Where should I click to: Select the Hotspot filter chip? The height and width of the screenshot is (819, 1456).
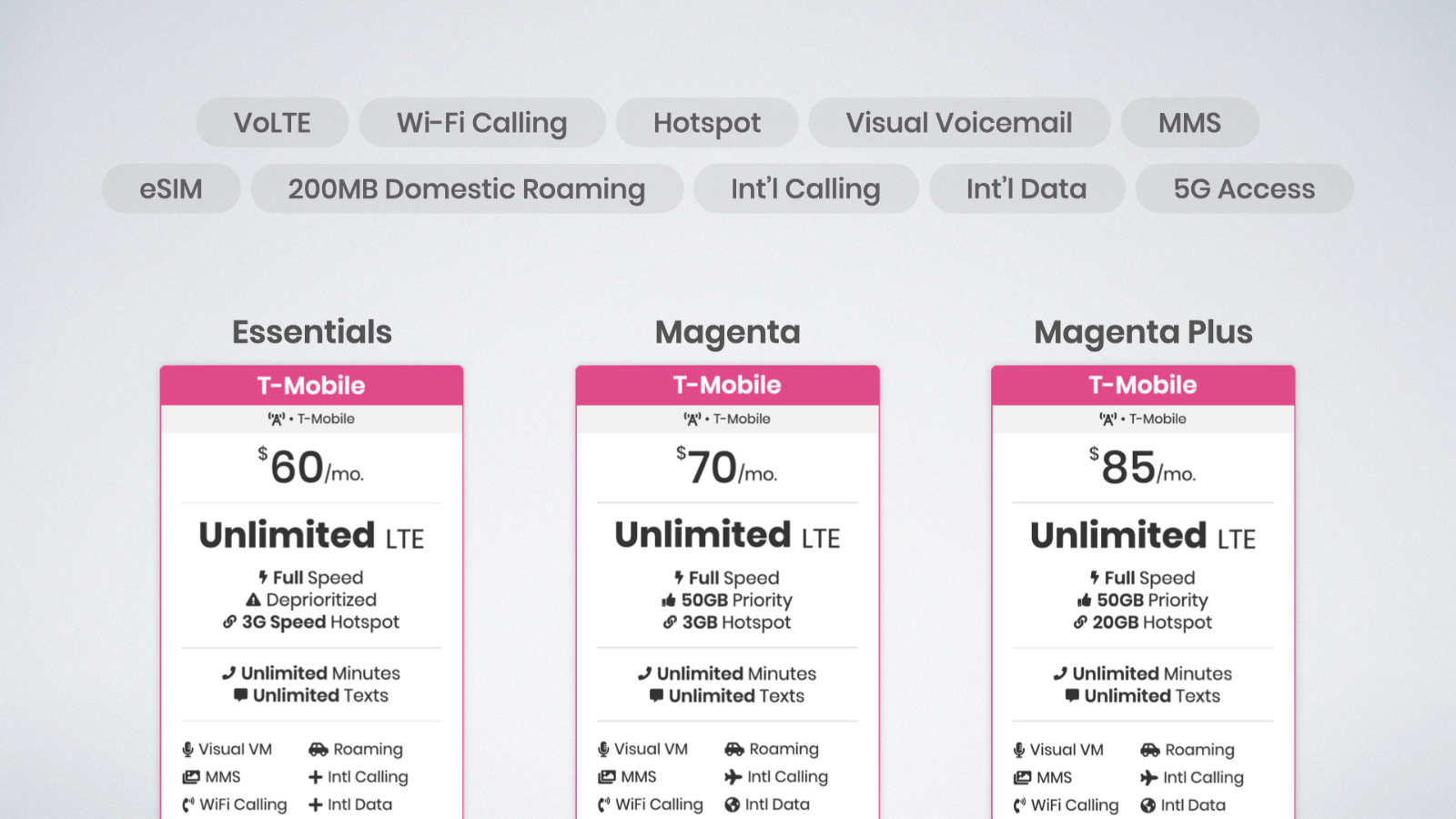click(707, 122)
